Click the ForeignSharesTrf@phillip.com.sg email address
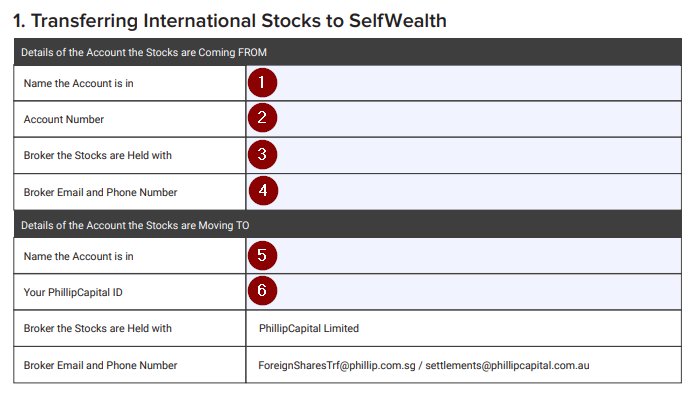The width and height of the screenshot is (695, 397). [337, 366]
